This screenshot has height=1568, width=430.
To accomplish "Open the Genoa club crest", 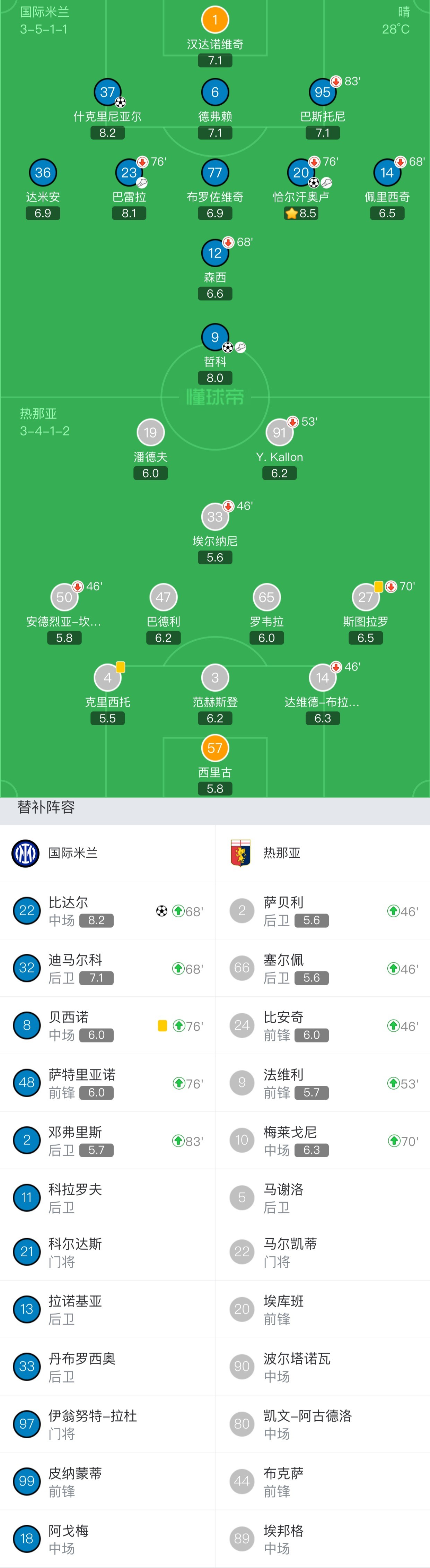I will coord(241,853).
